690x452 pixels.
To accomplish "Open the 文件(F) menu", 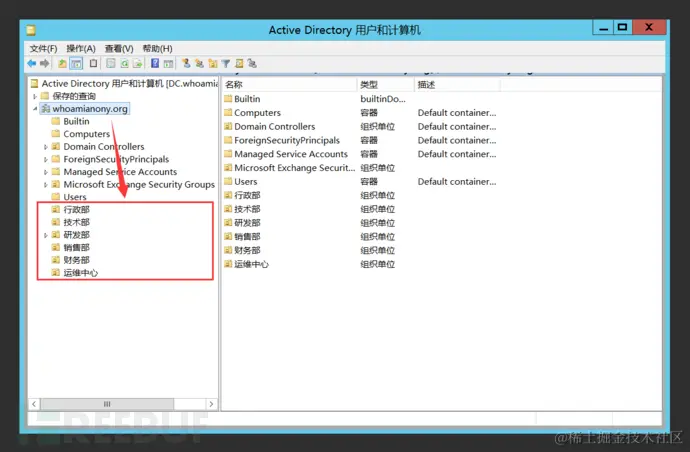I will pos(43,48).
